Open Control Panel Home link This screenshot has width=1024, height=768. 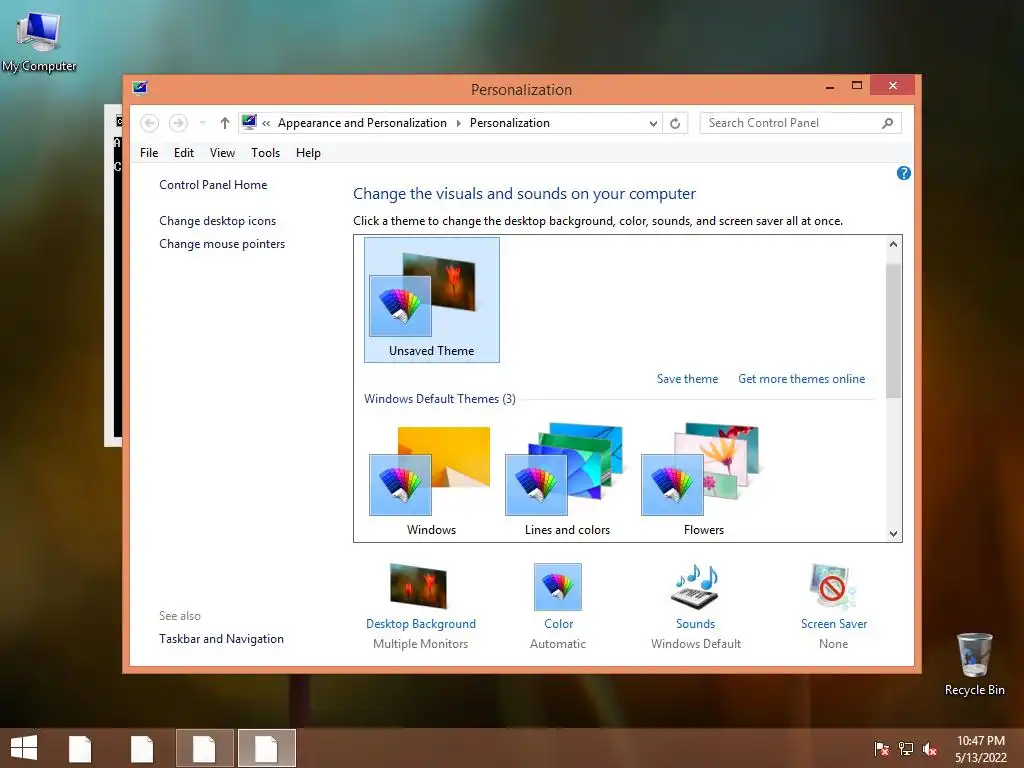point(213,185)
